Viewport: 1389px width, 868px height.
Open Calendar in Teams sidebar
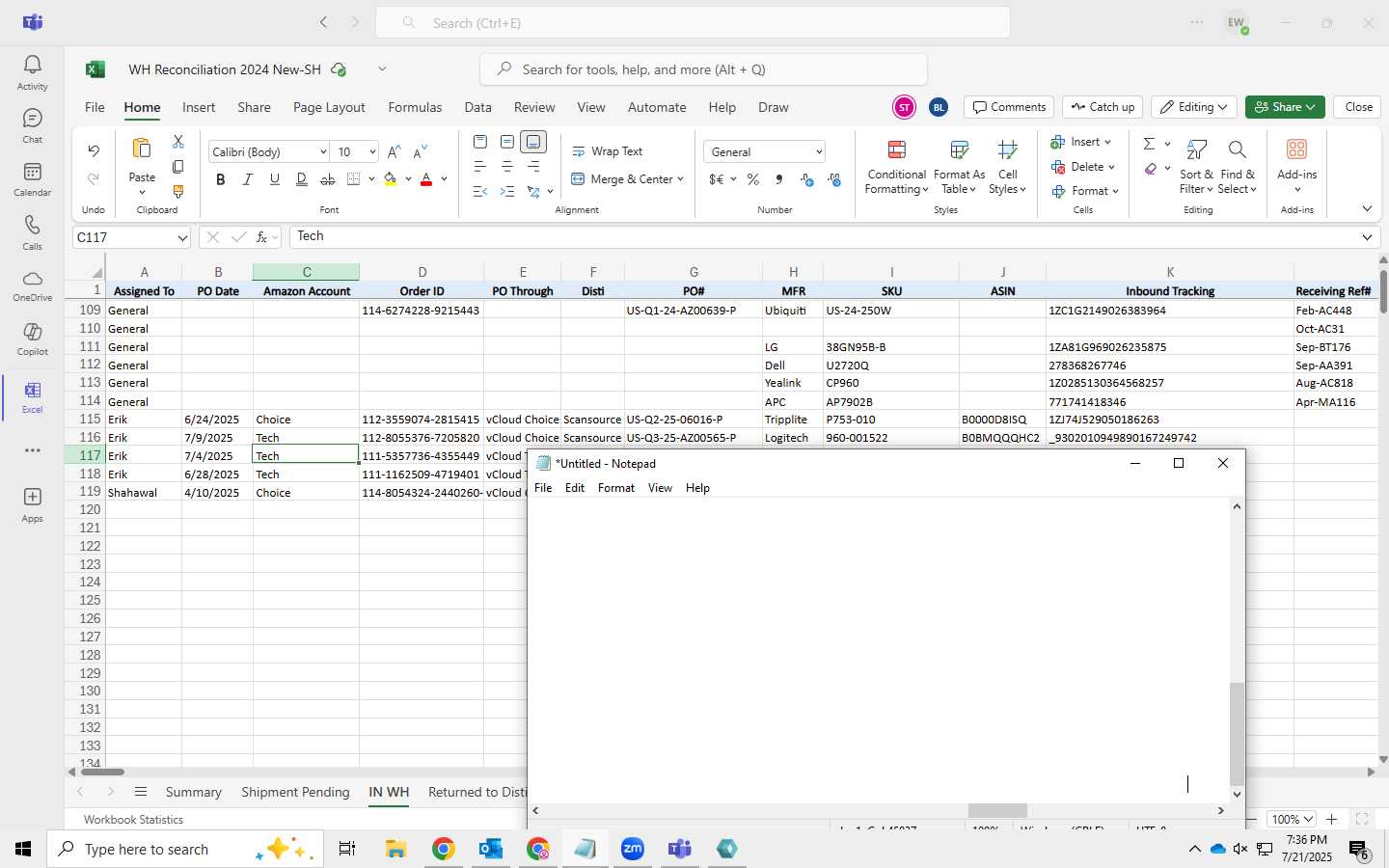click(x=32, y=178)
